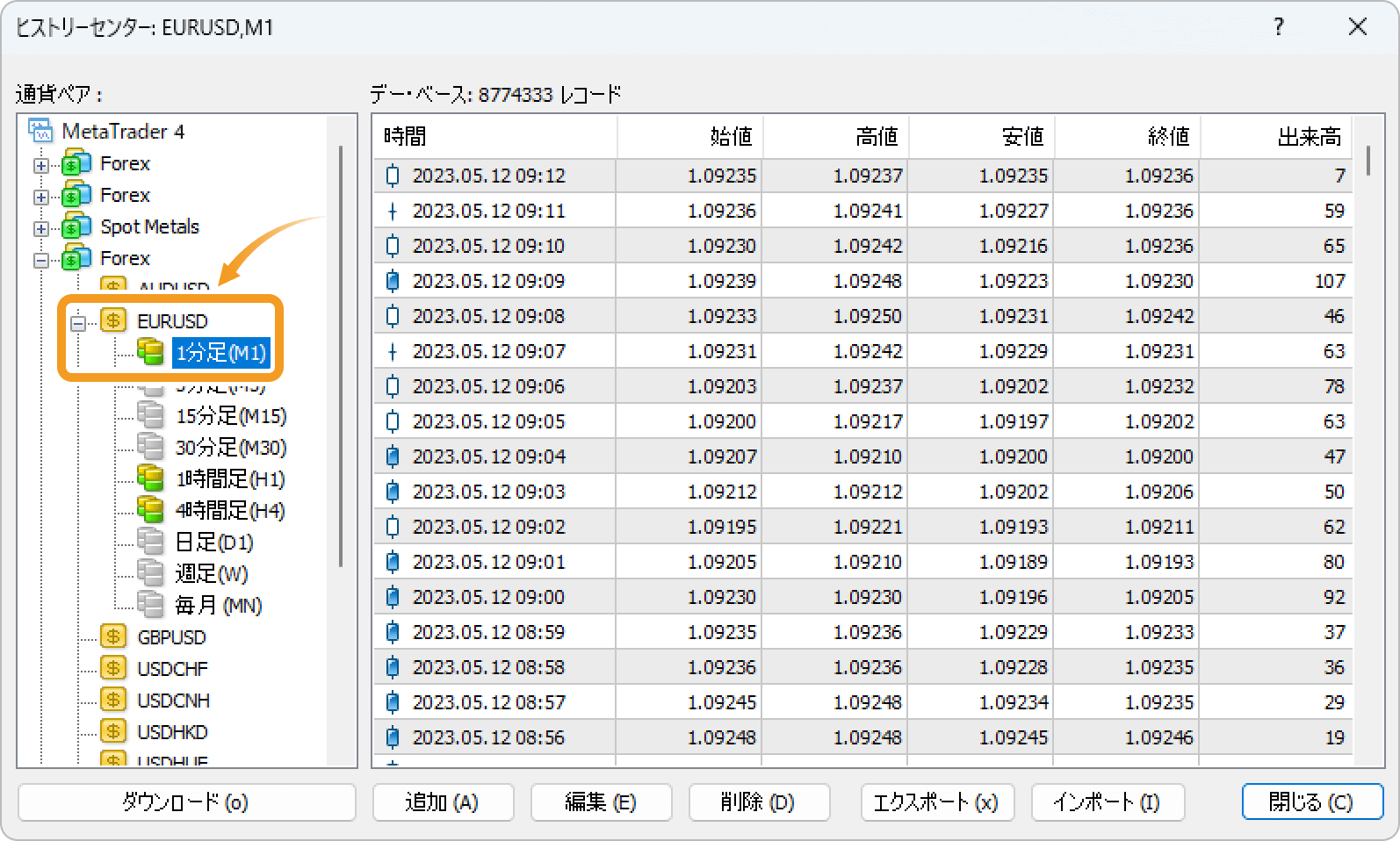
Task: Sort by 高値 column header
Action: (836, 137)
